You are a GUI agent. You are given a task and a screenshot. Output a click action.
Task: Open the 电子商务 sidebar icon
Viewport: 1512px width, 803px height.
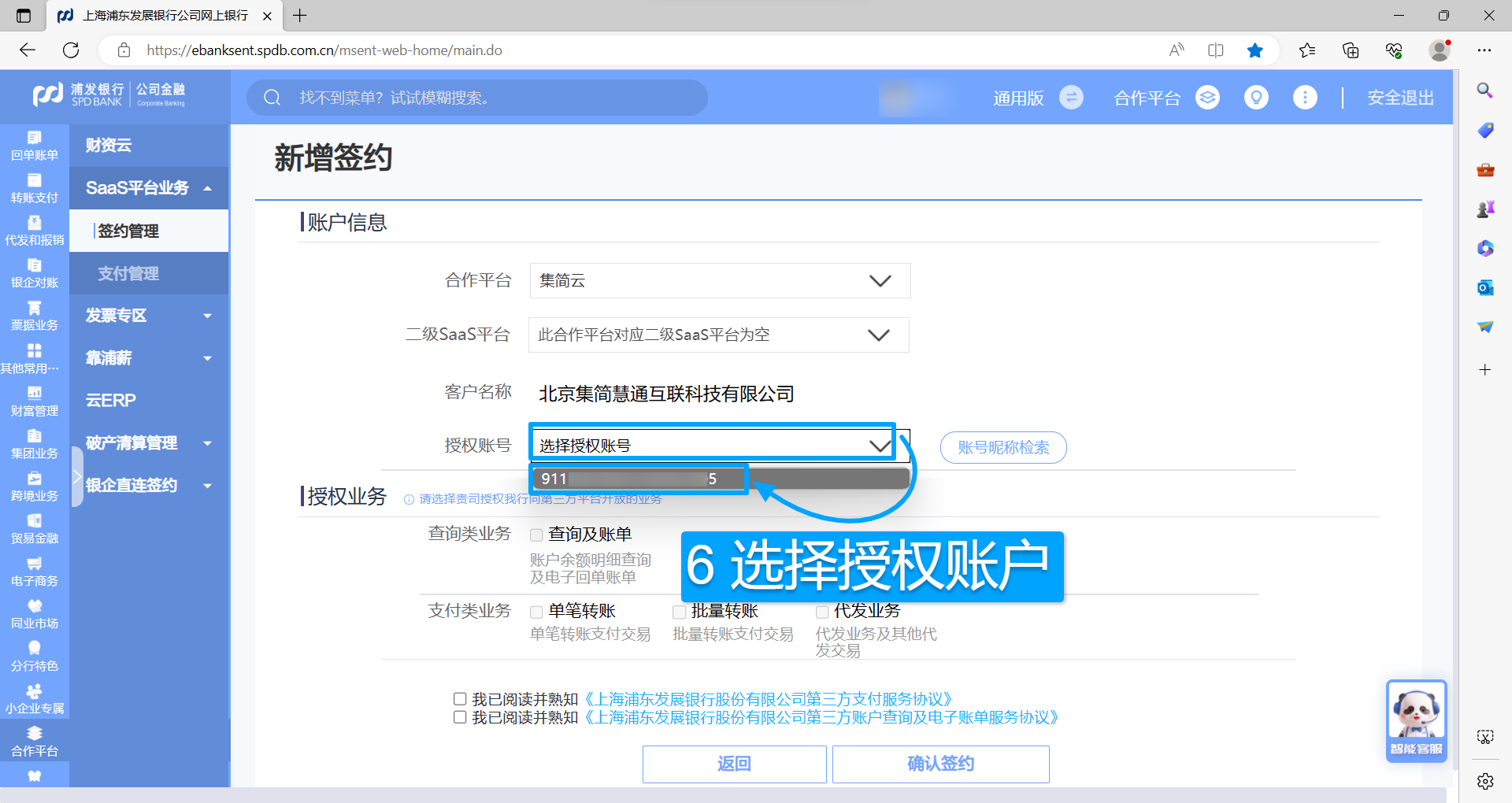coord(35,571)
